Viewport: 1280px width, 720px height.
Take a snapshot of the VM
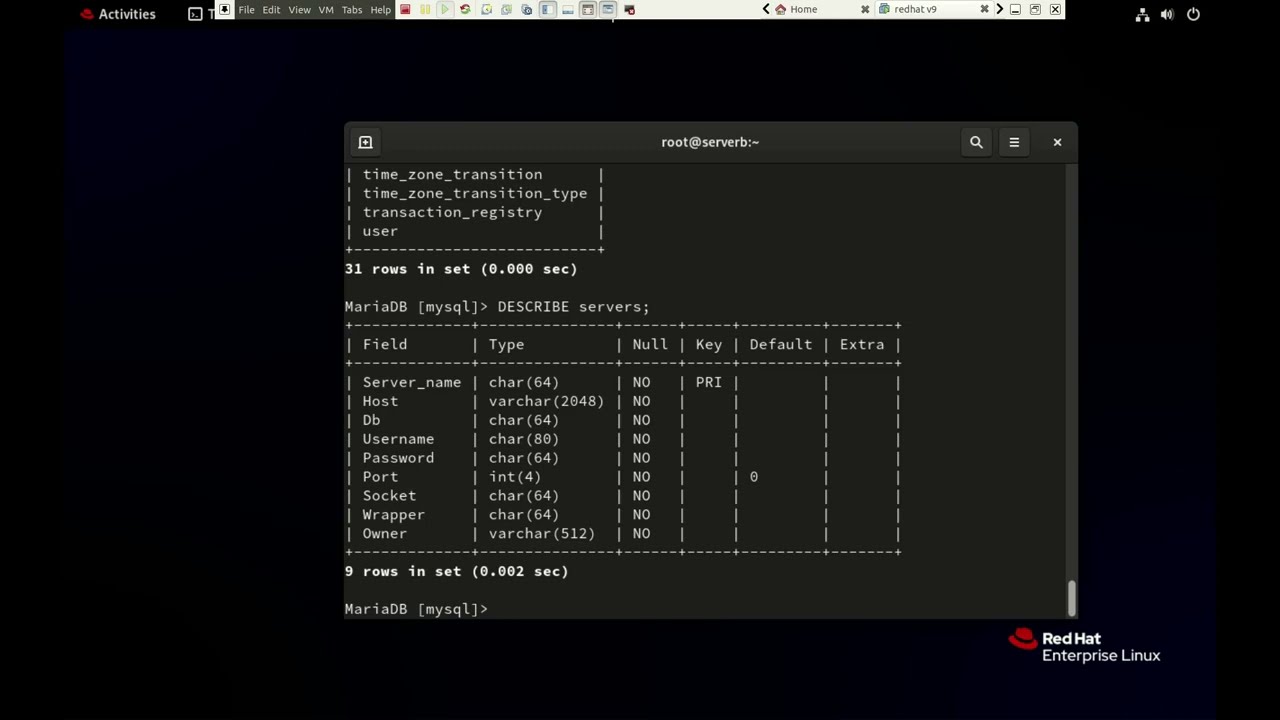tap(486, 9)
